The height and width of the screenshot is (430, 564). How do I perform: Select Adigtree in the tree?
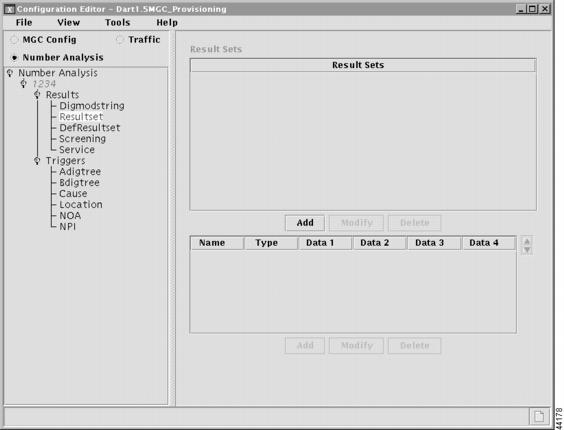(80, 172)
